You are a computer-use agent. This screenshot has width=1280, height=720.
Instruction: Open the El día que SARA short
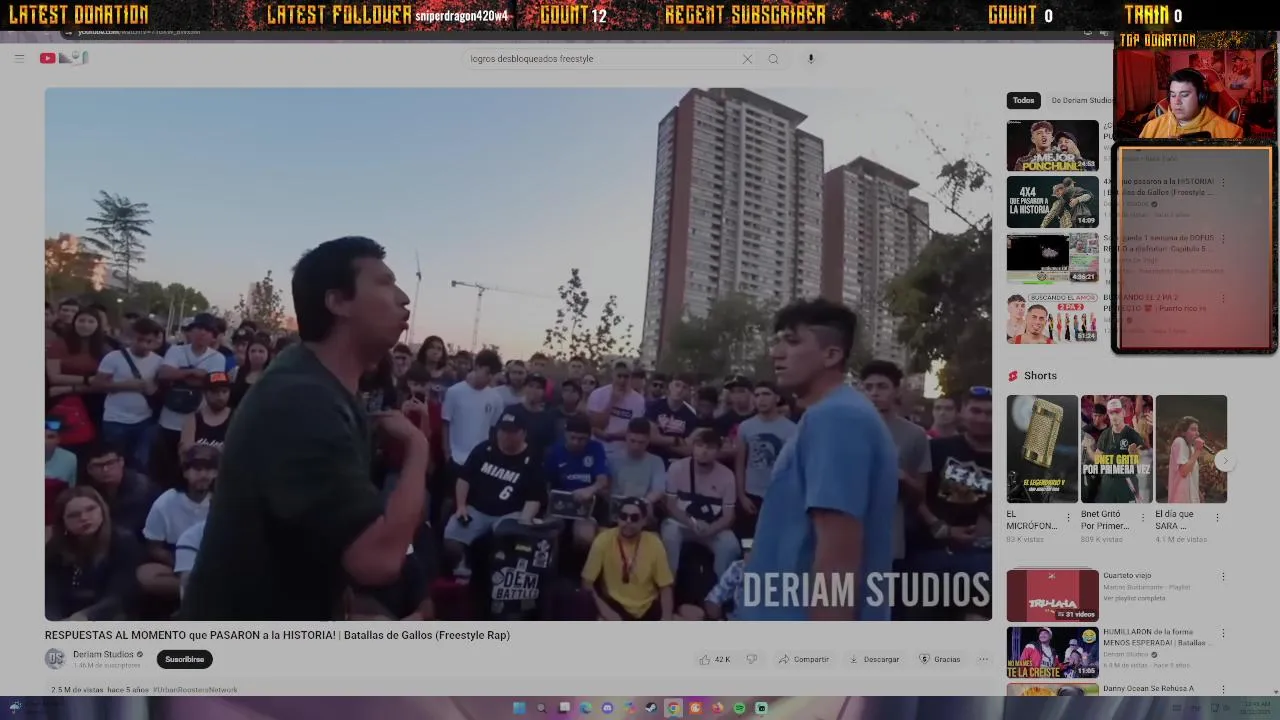click(1191, 449)
